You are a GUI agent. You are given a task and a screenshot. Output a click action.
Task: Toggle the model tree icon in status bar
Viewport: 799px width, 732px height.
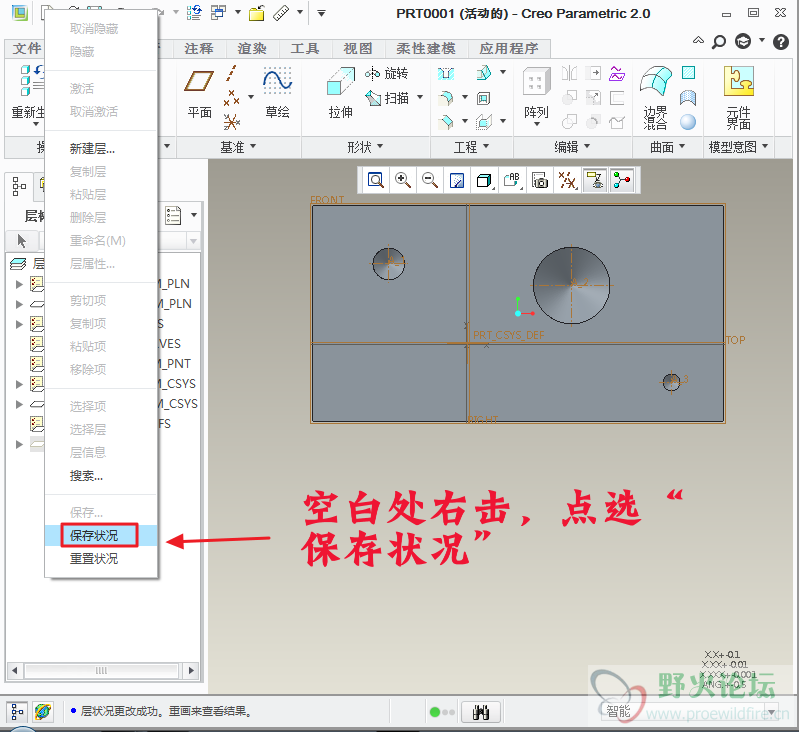click(17, 712)
